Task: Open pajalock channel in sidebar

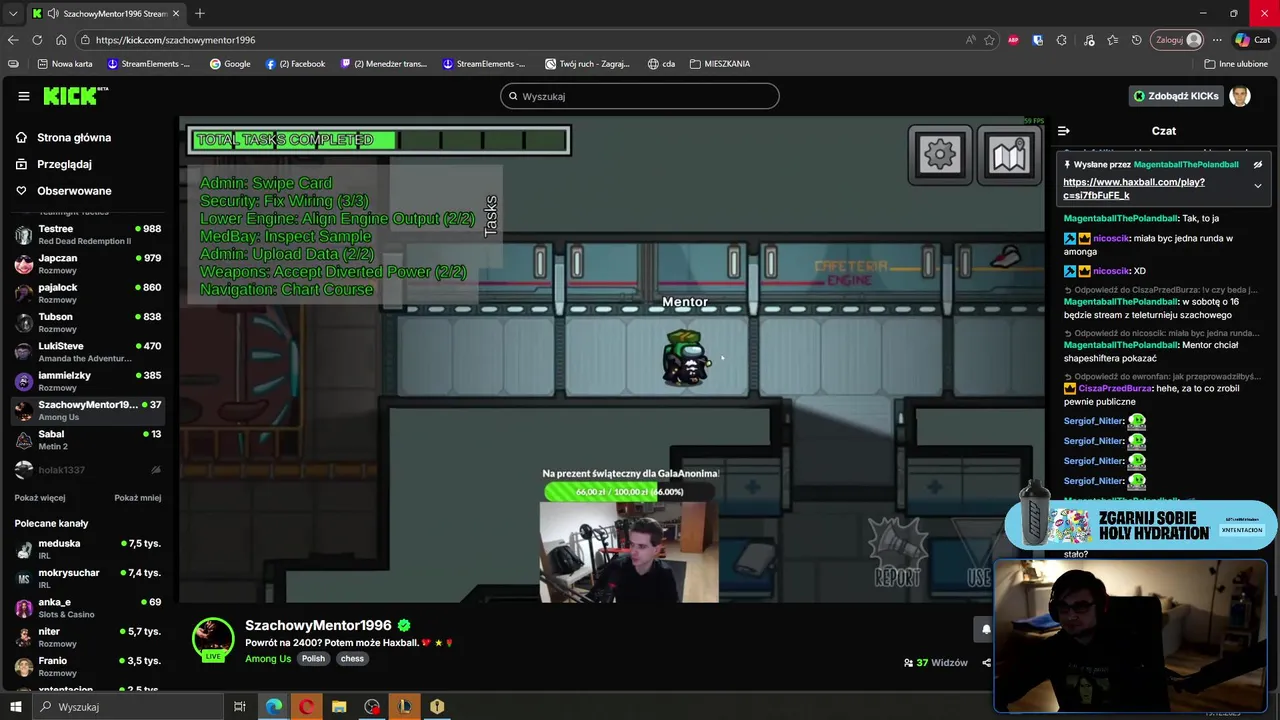Action: click(x=88, y=293)
